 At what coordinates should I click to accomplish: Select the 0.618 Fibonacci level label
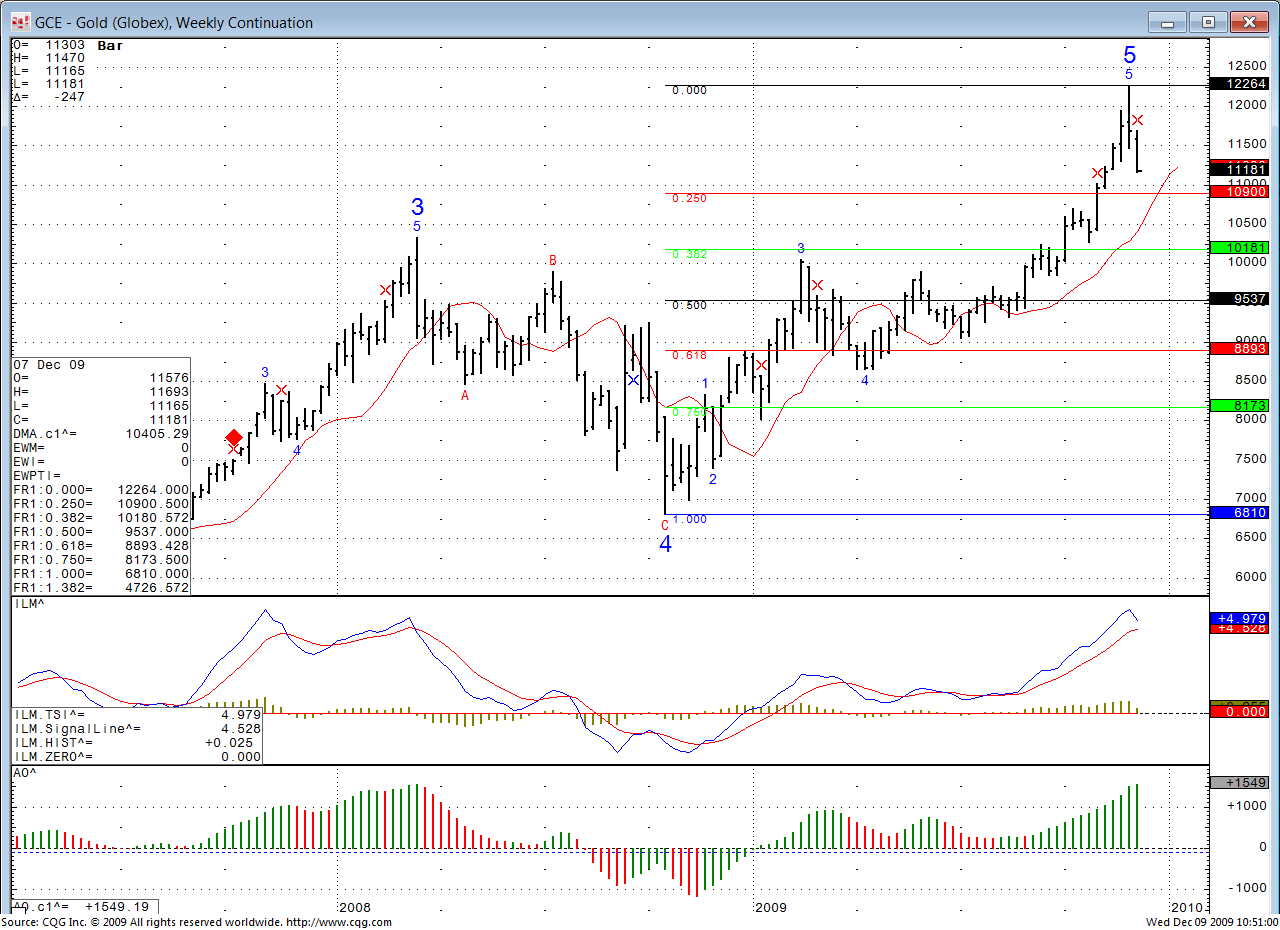(x=689, y=355)
